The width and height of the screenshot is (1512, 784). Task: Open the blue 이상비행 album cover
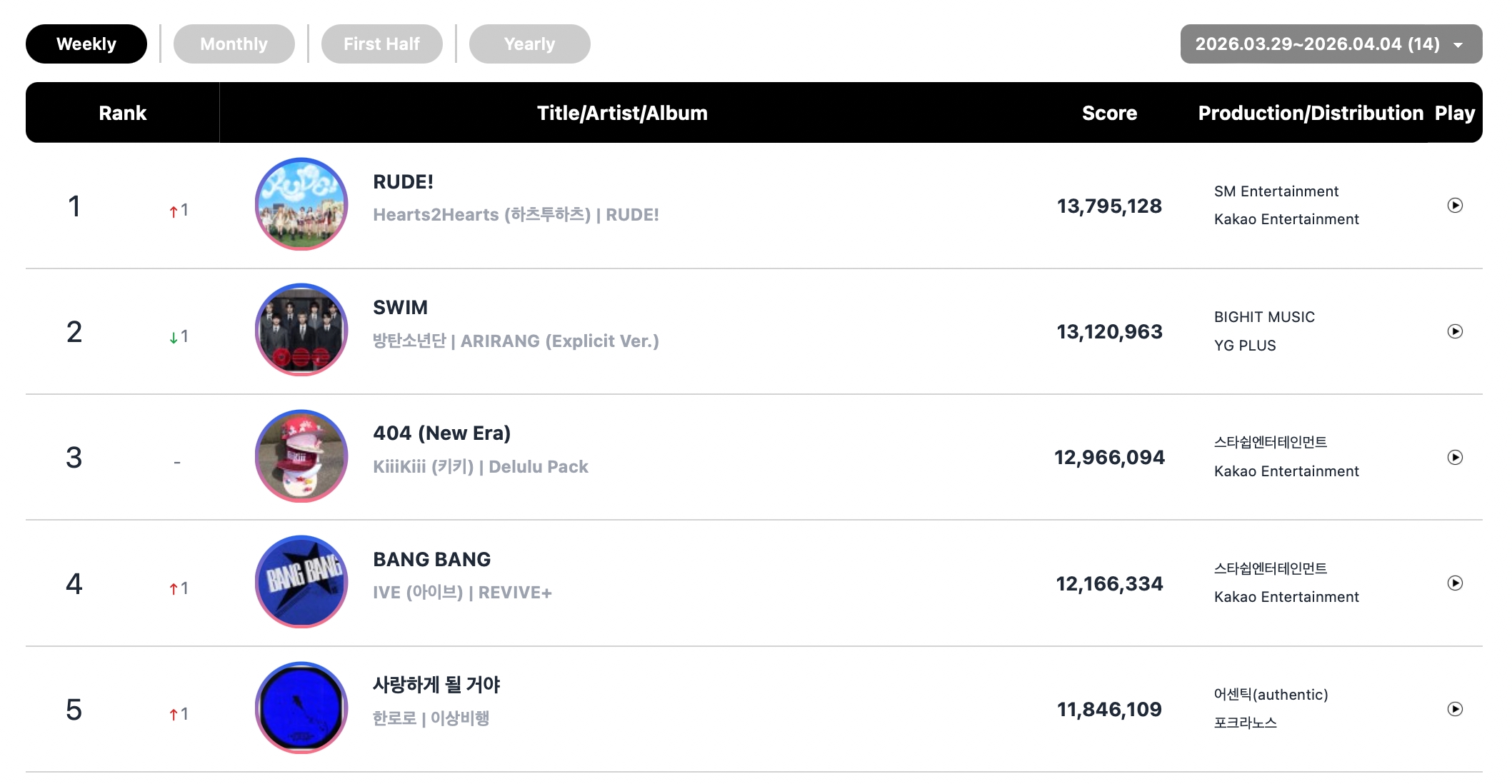(301, 708)
